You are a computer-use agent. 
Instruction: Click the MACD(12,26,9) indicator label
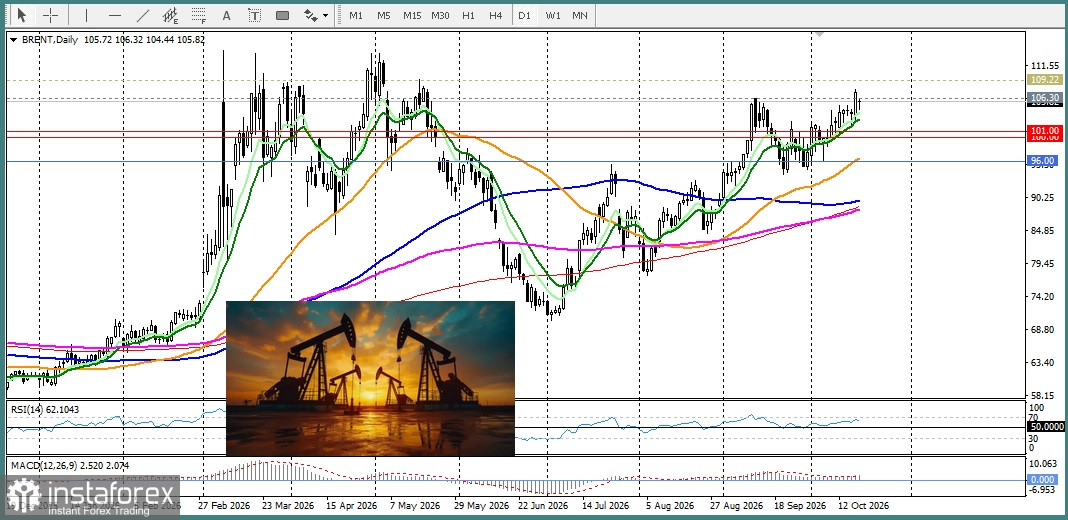[x=69, y=465]
